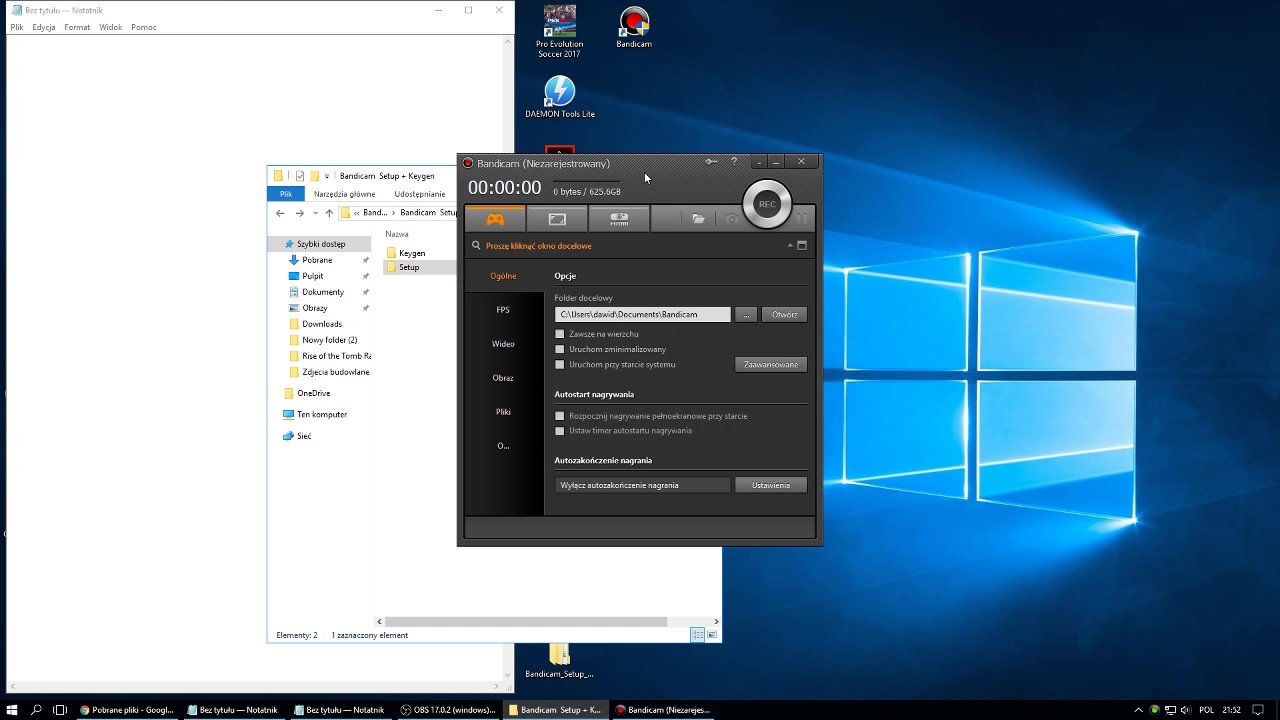Viewport: 1280px width, 720px height.
Task: Click Bandicam pause icon beside REC
Action: click(x=802, y=219)
